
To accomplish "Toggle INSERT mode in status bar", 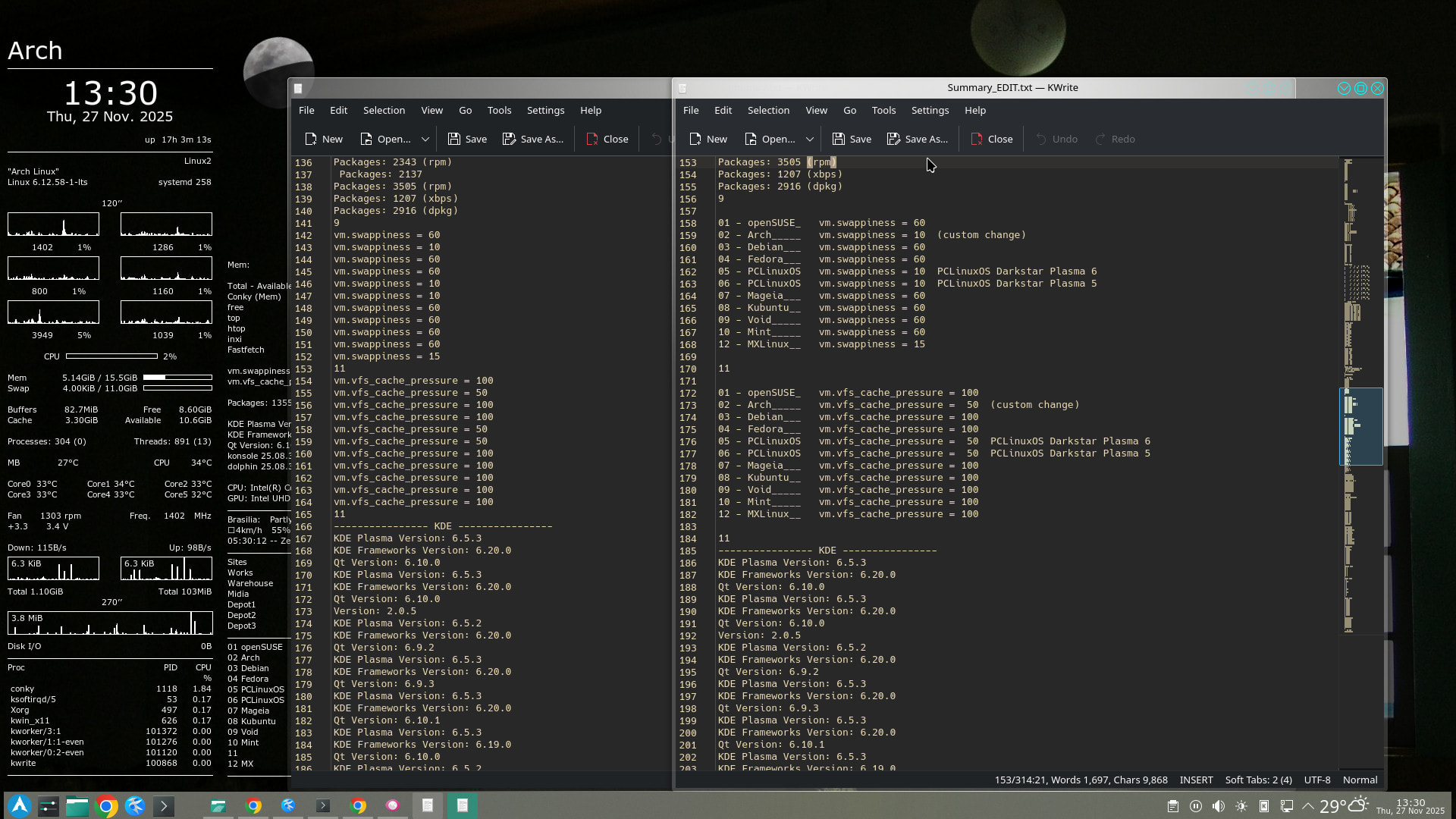I will point(1196,780).
